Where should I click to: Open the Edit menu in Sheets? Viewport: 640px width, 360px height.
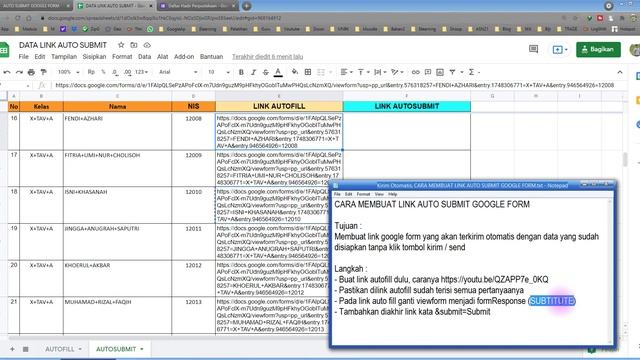[40, 57]
